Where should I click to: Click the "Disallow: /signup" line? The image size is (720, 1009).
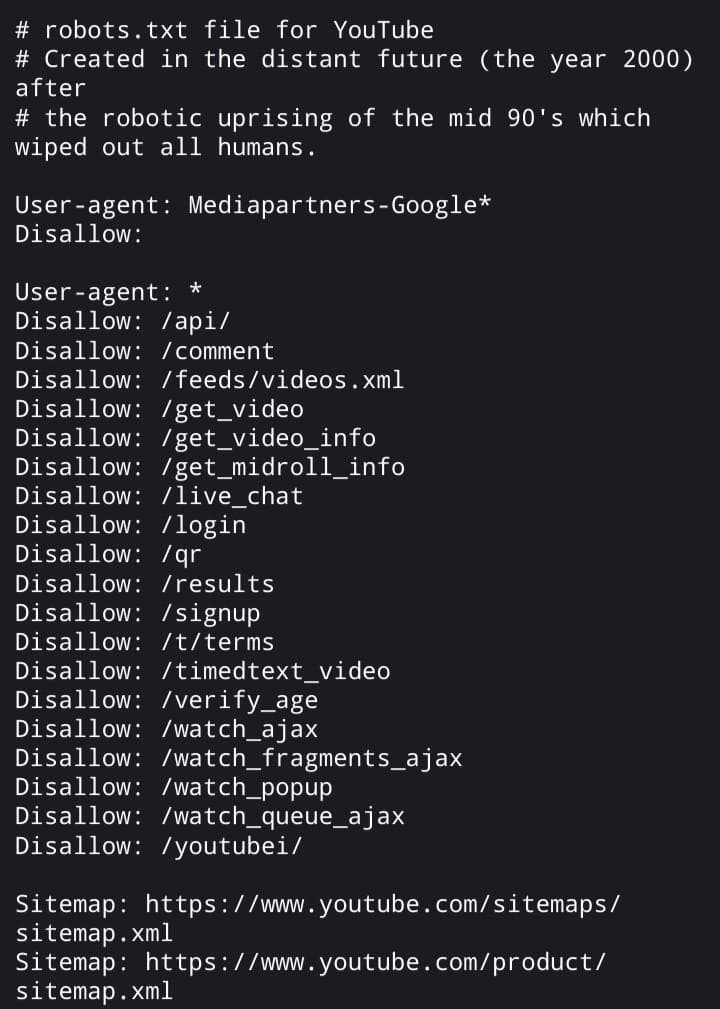click(137, 613)
